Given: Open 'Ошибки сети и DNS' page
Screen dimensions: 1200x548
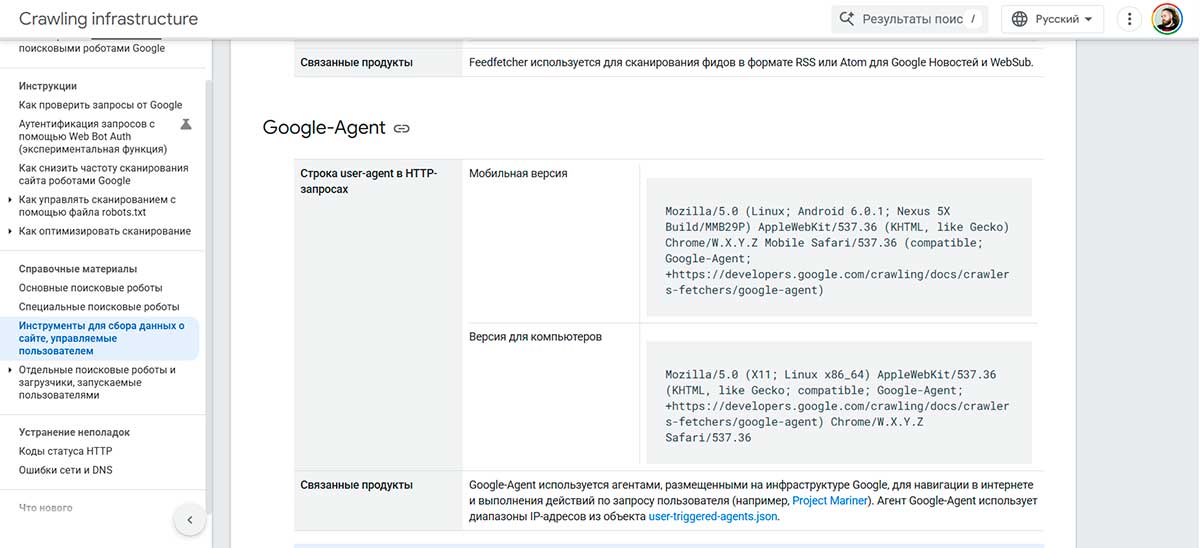Looking at the screenshot, I should 65,470.
